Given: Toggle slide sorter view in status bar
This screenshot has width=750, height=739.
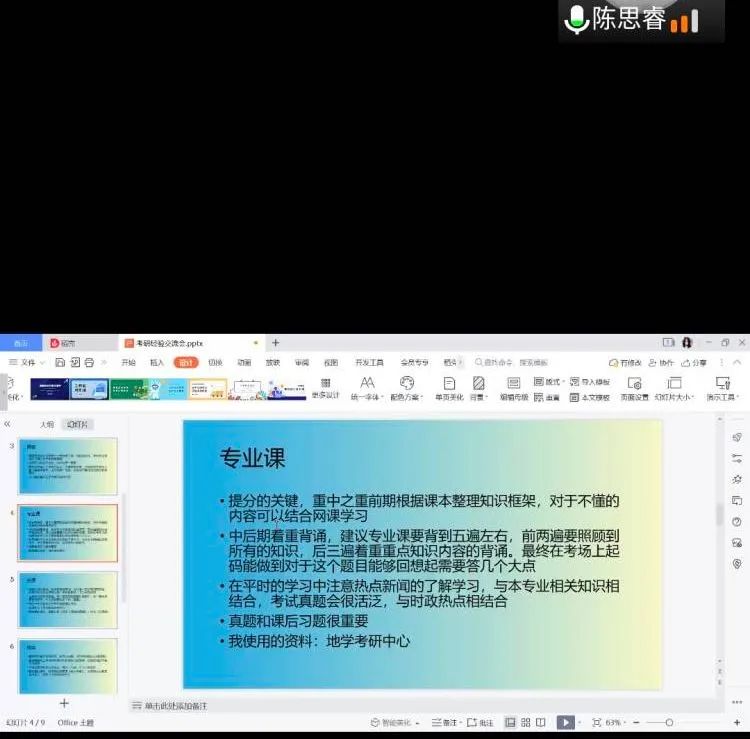Looking at the screenshot, I should (525, 722).
